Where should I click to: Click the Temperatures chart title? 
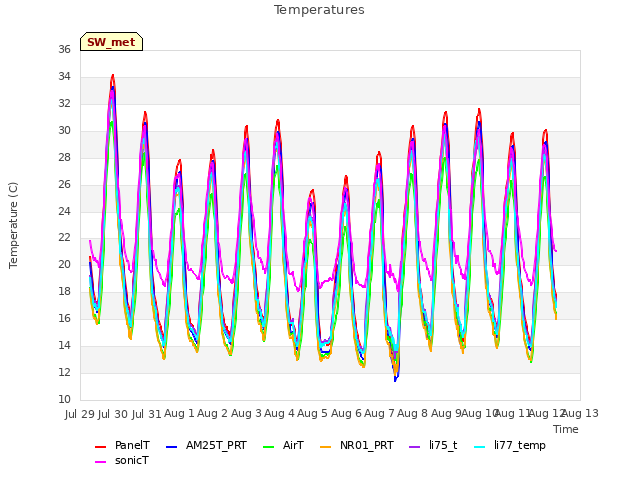point(319,10)
